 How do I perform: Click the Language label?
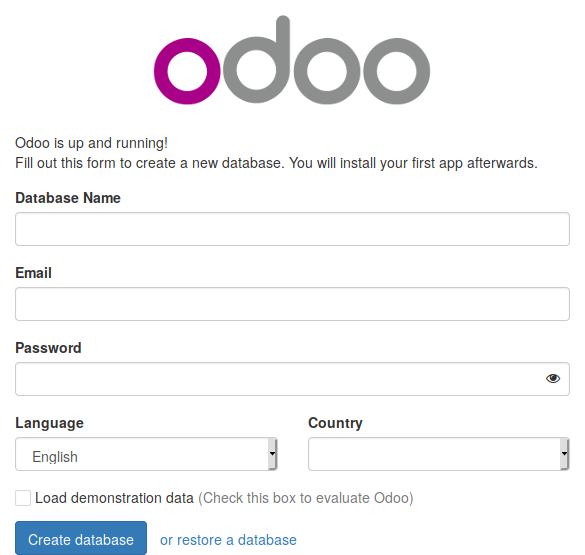pos(49,423)
